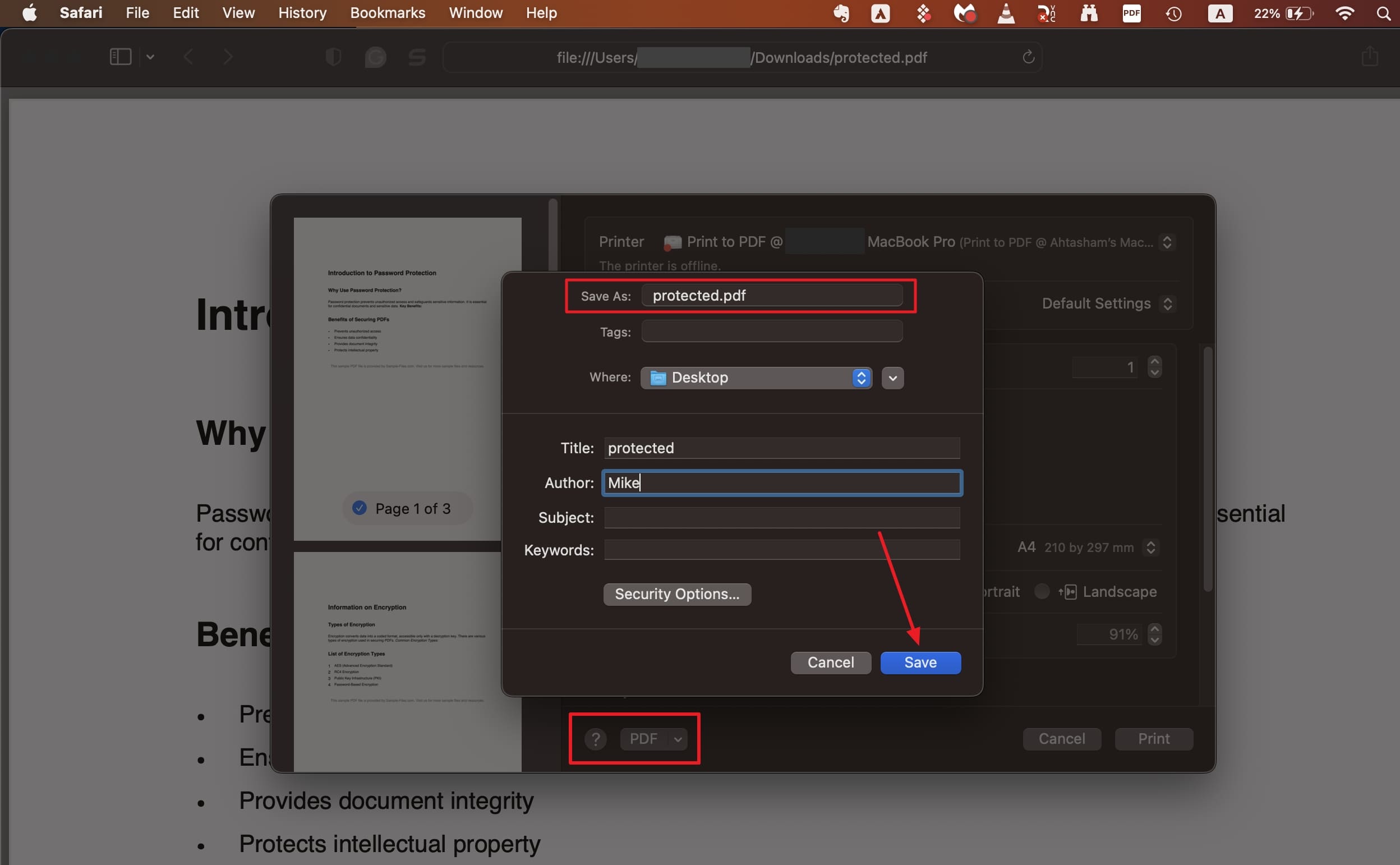The width and height of the screenshot is (1400, 865).
Task: Click the Print button
Action: pos(1154,739)
